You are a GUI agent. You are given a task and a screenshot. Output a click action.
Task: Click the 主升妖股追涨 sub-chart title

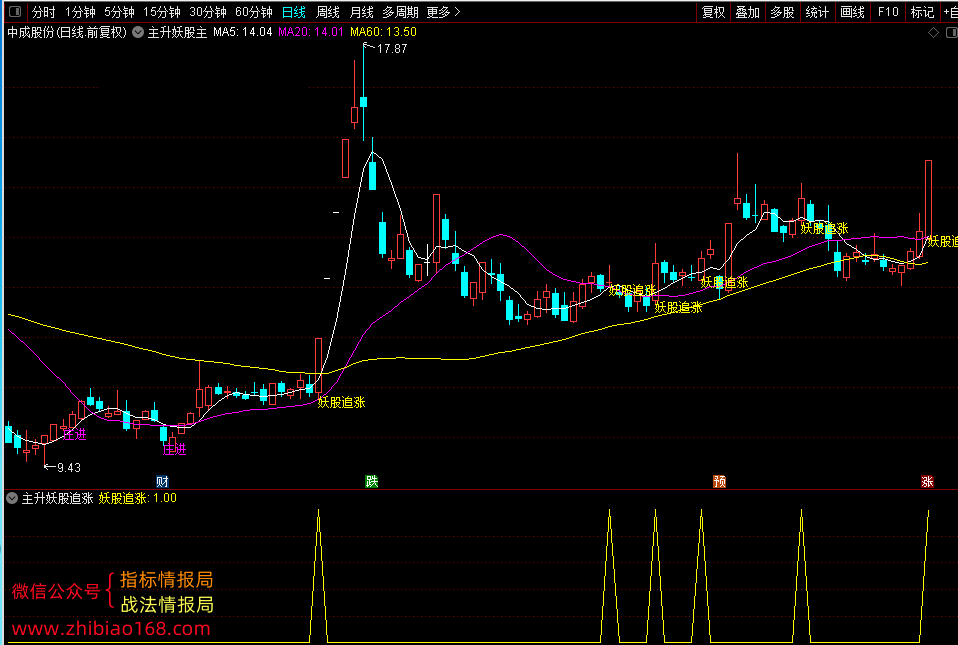click(x=57, y=498)
